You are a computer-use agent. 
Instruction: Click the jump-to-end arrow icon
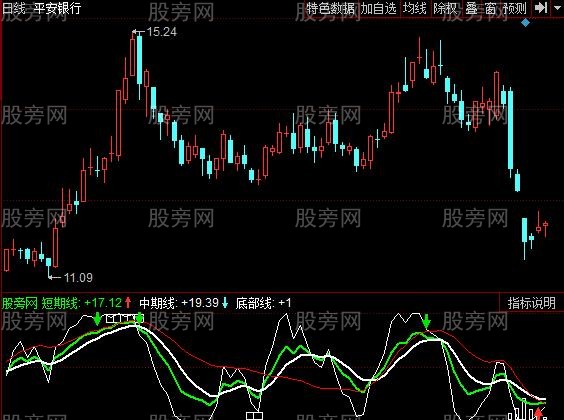point(541,8)
